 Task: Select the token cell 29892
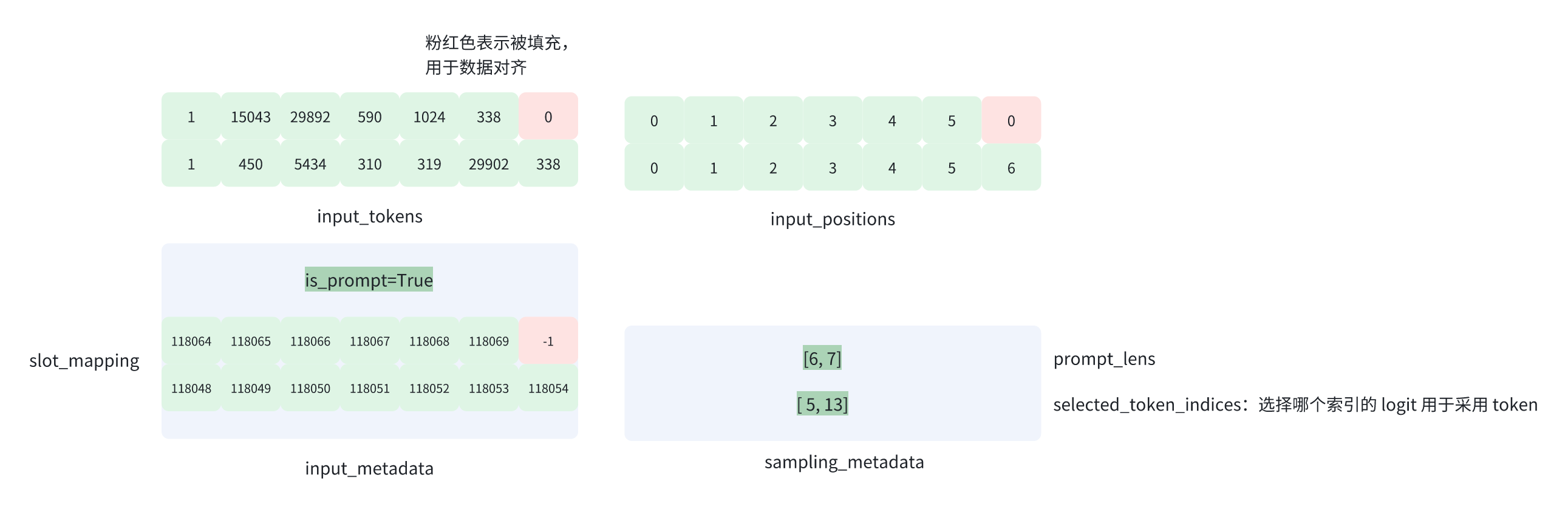310,117
